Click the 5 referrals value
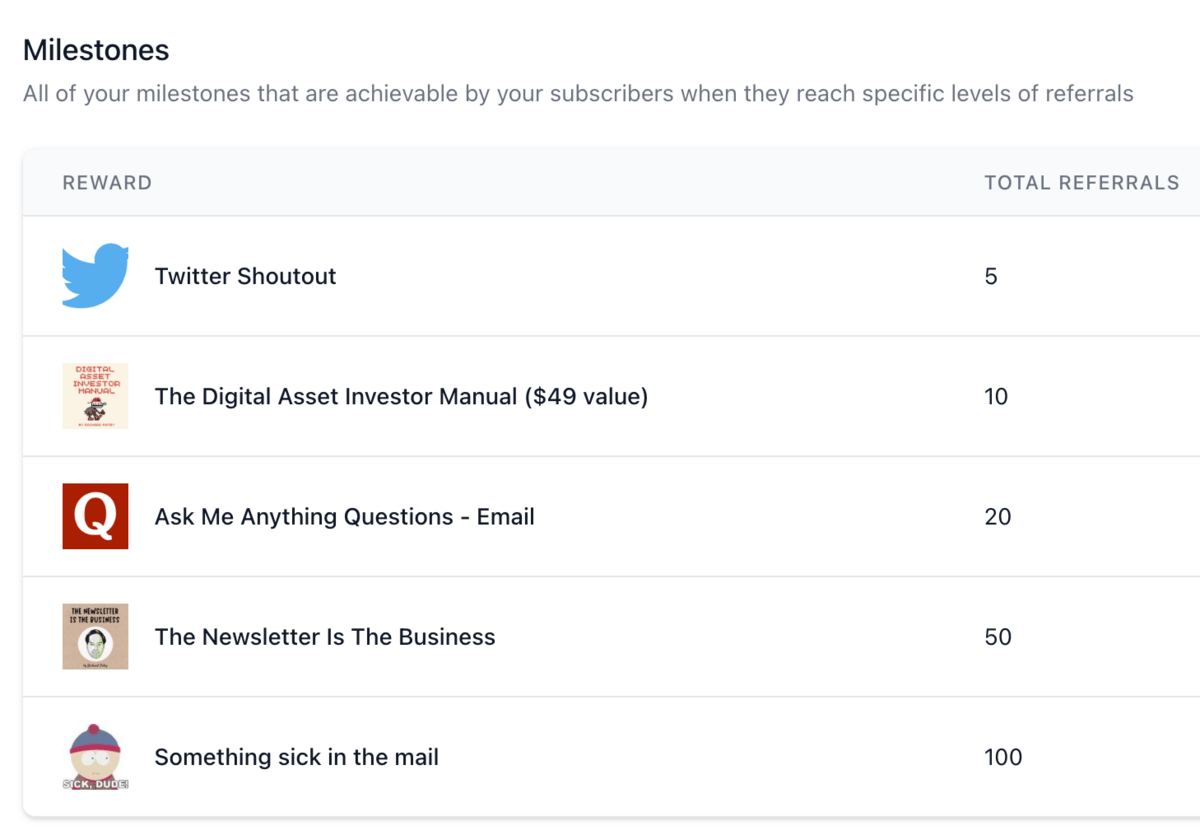1200x835 pixels. [x=991, y=276]
